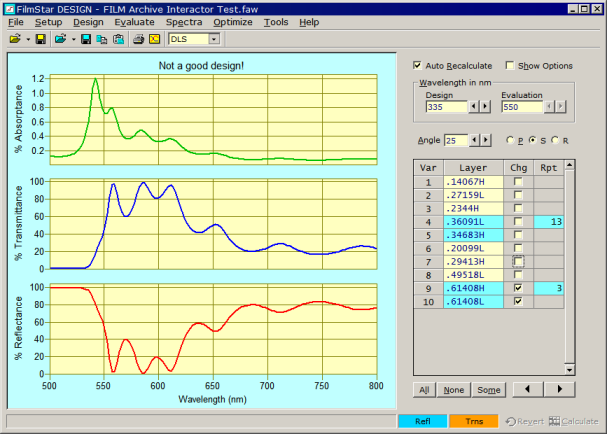Click the printer icon

138,39
